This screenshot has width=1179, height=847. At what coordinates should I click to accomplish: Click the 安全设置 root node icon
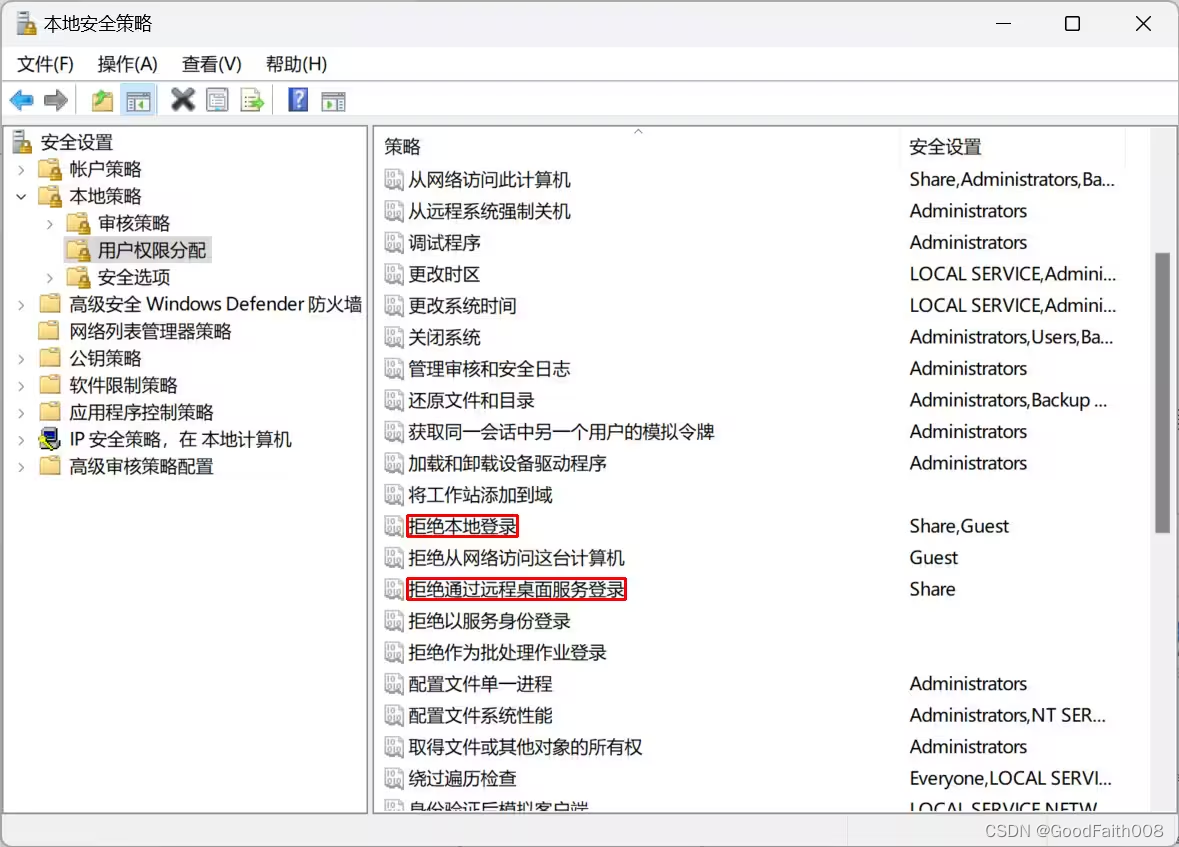(x=23, y=142)
